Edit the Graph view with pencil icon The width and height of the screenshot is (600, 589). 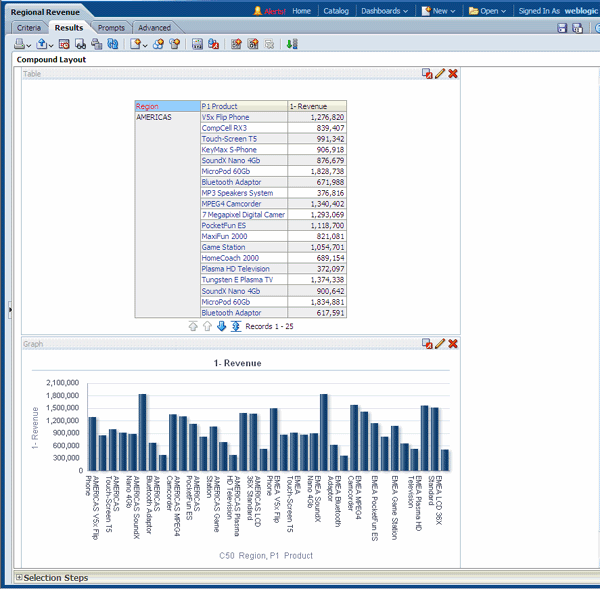pyautogui.click(x=440, y=343)
